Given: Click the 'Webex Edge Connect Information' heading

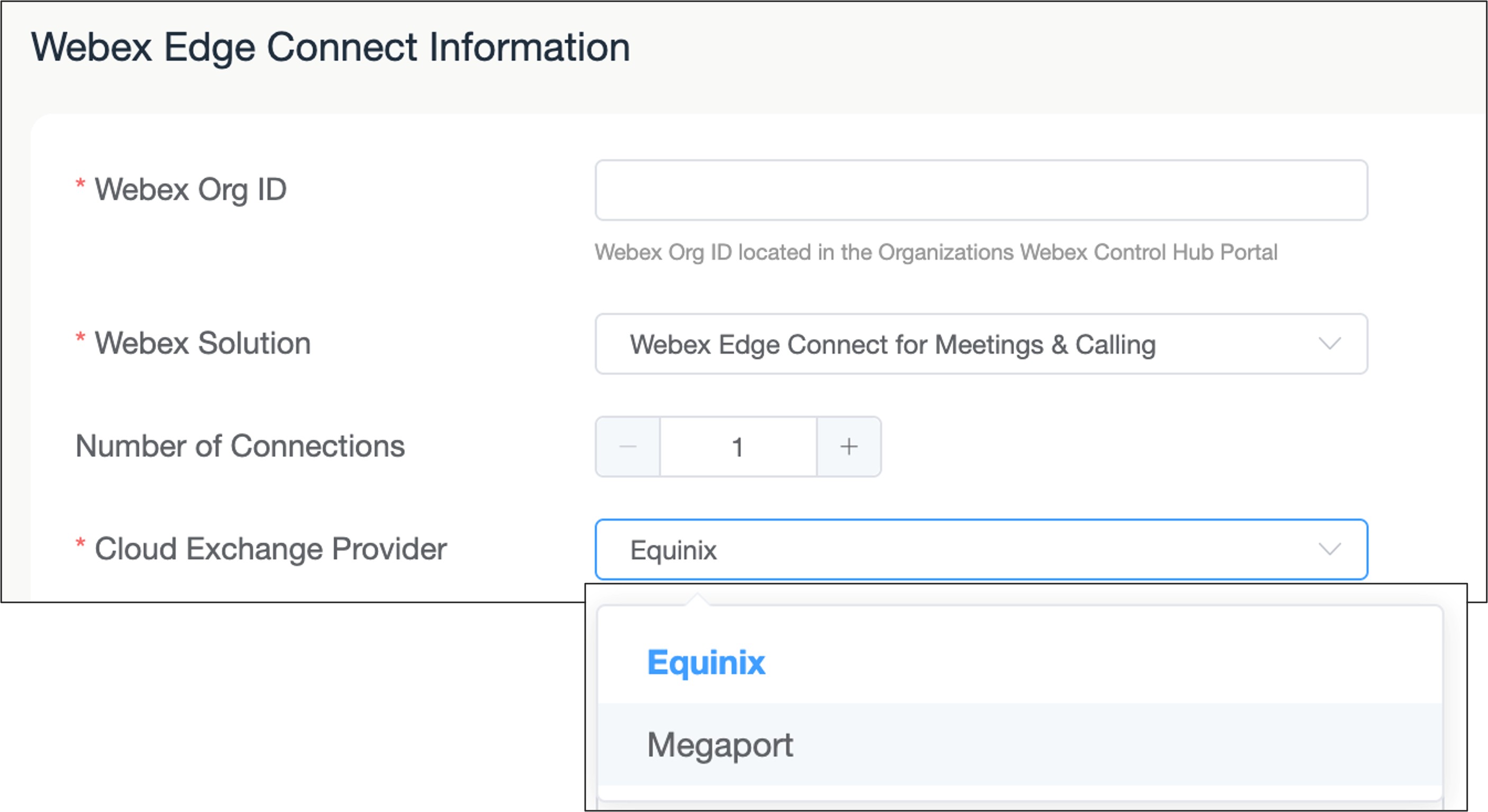Looking at the screenshot, I should click(331, 47).
